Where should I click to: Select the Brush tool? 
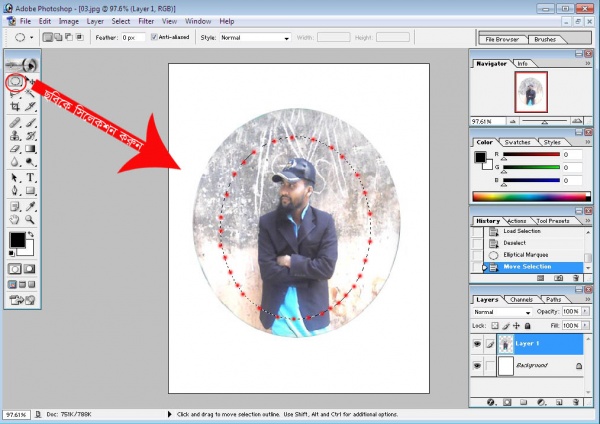(30, 123)
